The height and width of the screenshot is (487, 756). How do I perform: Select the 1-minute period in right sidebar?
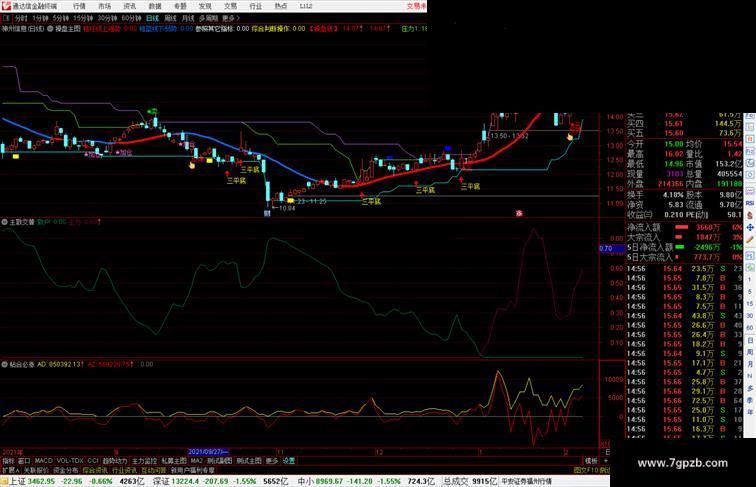tap(750, 280)
